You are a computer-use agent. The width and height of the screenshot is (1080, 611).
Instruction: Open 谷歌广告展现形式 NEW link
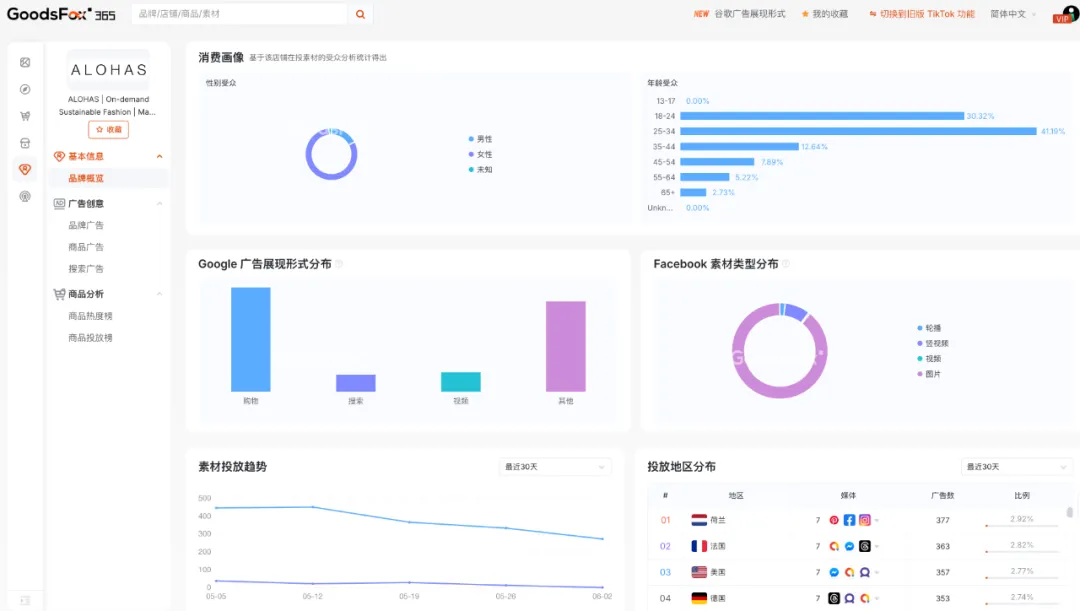pos(740,14)
